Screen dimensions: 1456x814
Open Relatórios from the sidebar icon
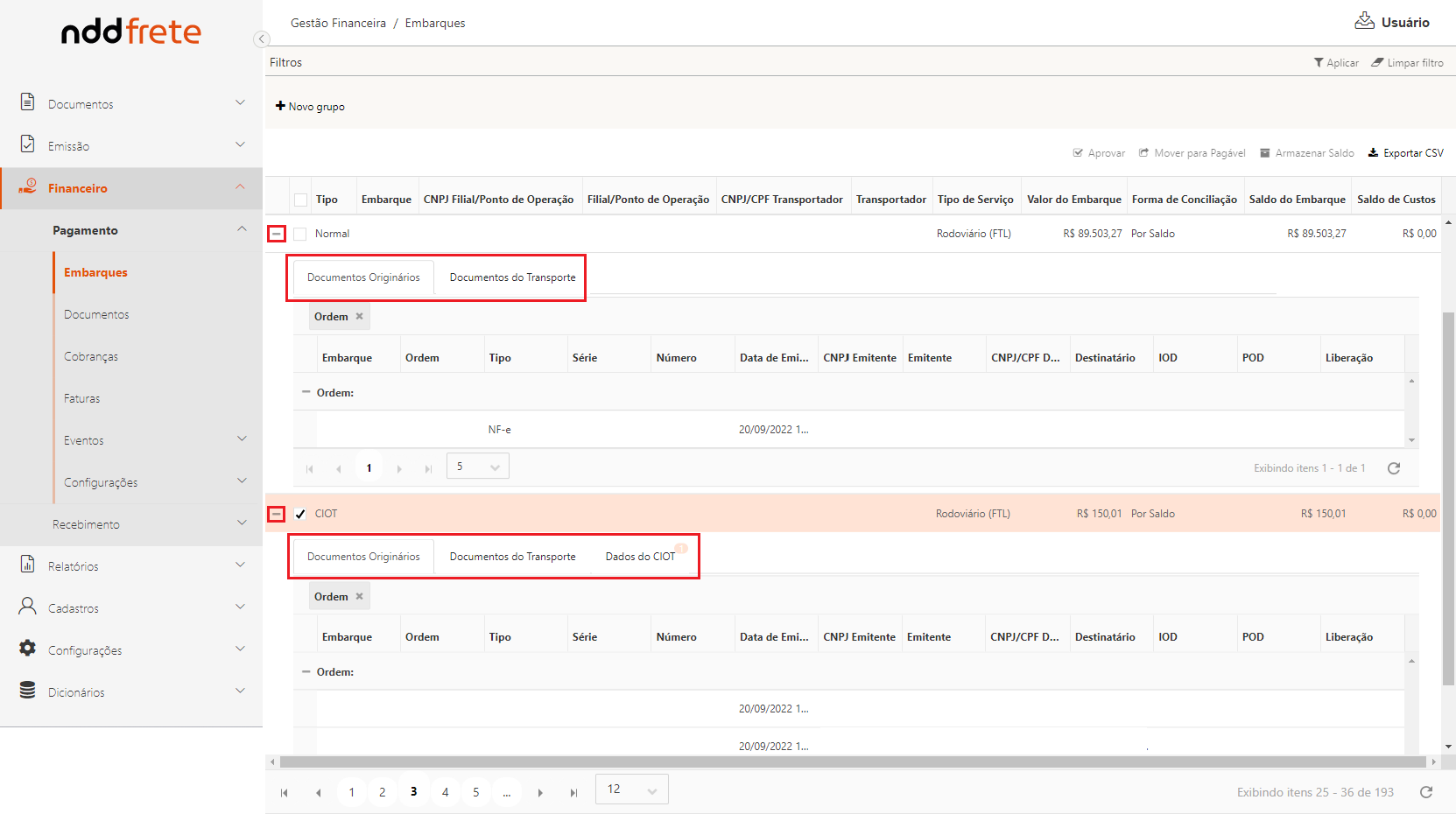28,565
